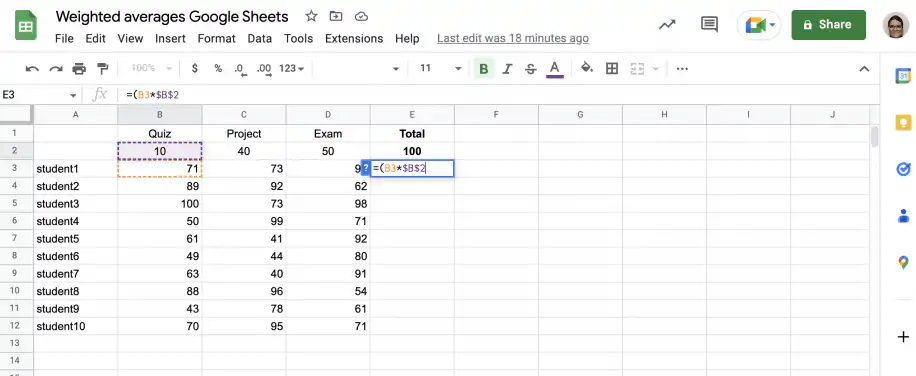Open the File menu
This screenshot has width=916, height=376.
[64, 39]
